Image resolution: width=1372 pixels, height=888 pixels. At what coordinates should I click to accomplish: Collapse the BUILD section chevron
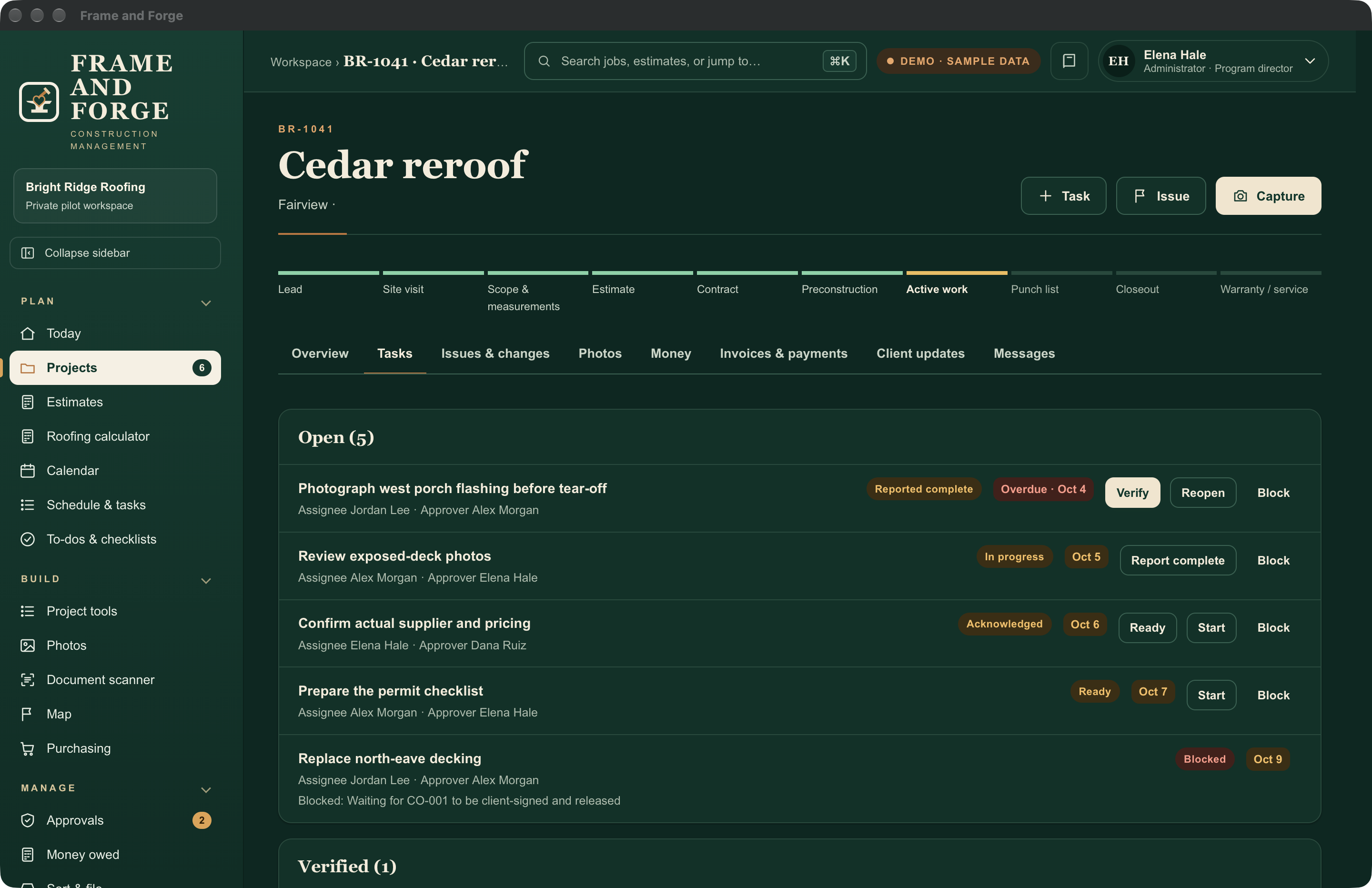206,581
